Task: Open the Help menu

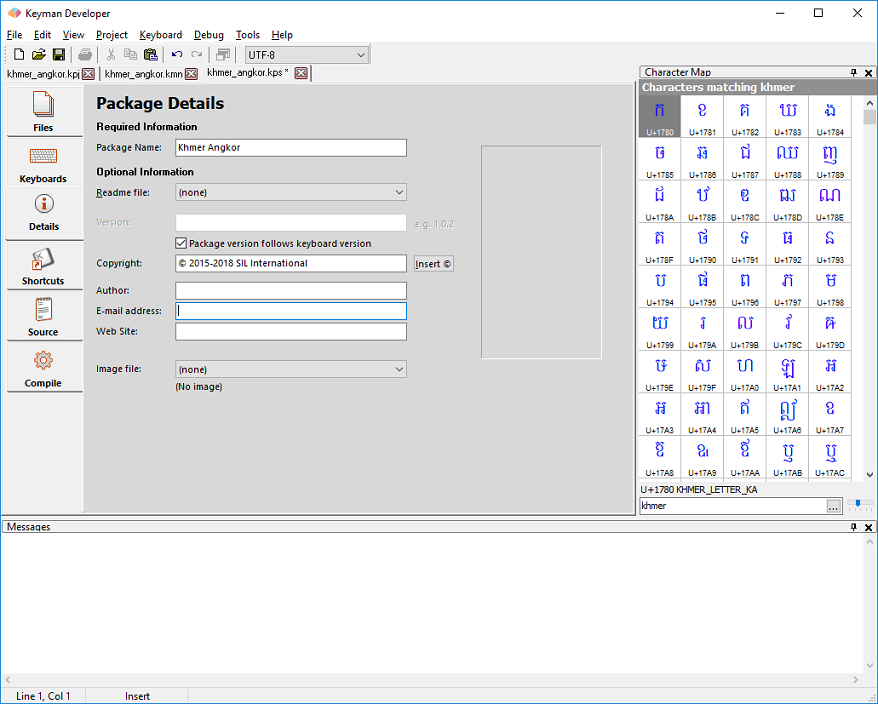Action: (x=282, y=35)
